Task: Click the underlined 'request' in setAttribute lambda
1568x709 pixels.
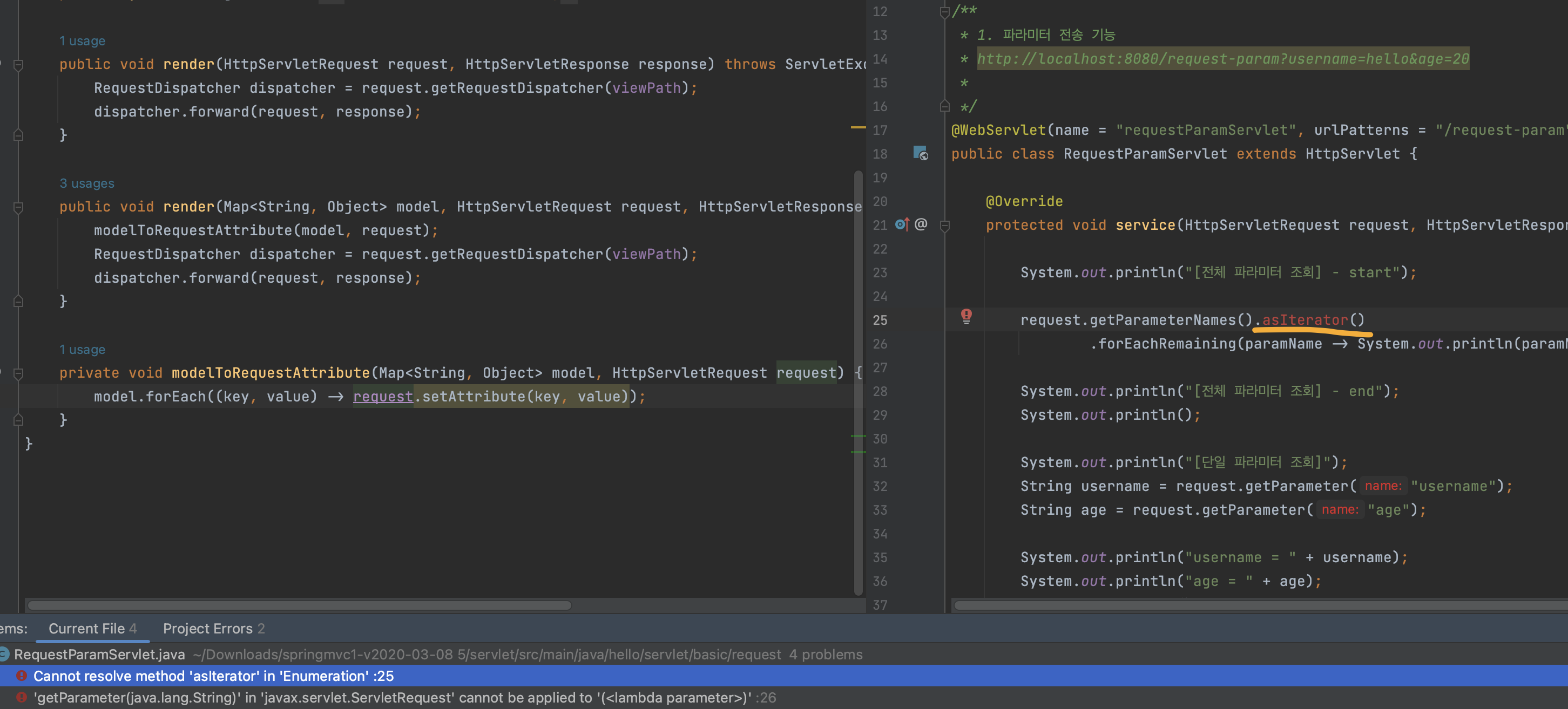Action: tap(383, 397)
